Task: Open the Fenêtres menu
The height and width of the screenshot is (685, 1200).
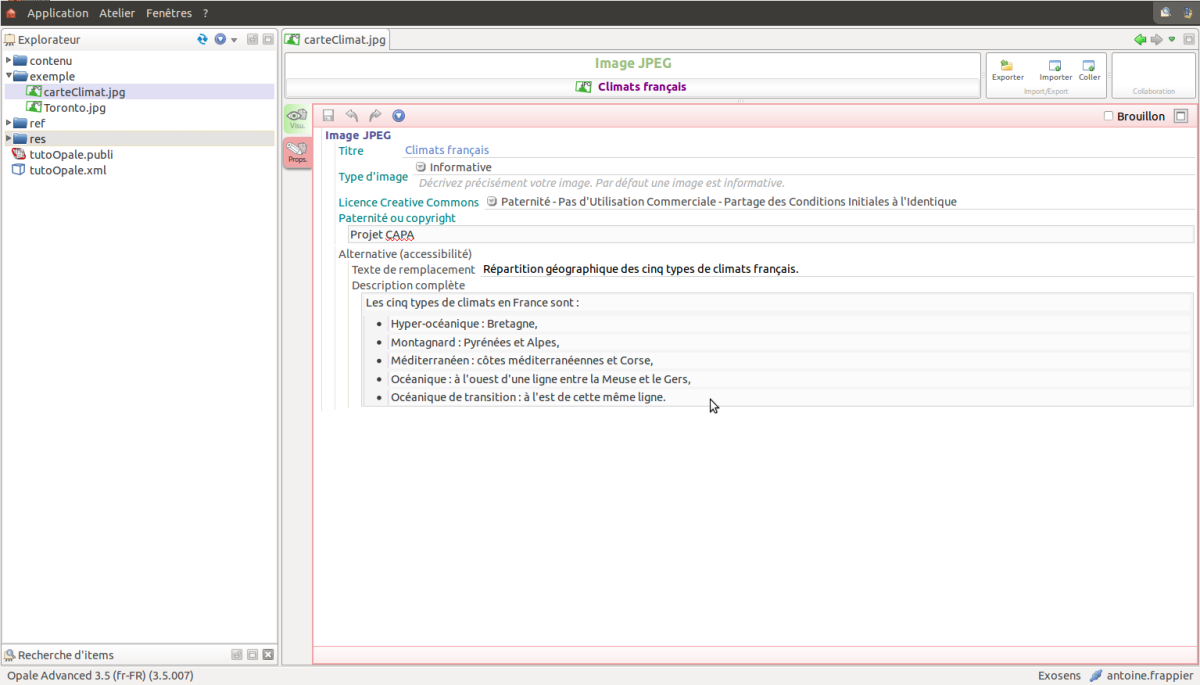Action: [x=168, y=13]
